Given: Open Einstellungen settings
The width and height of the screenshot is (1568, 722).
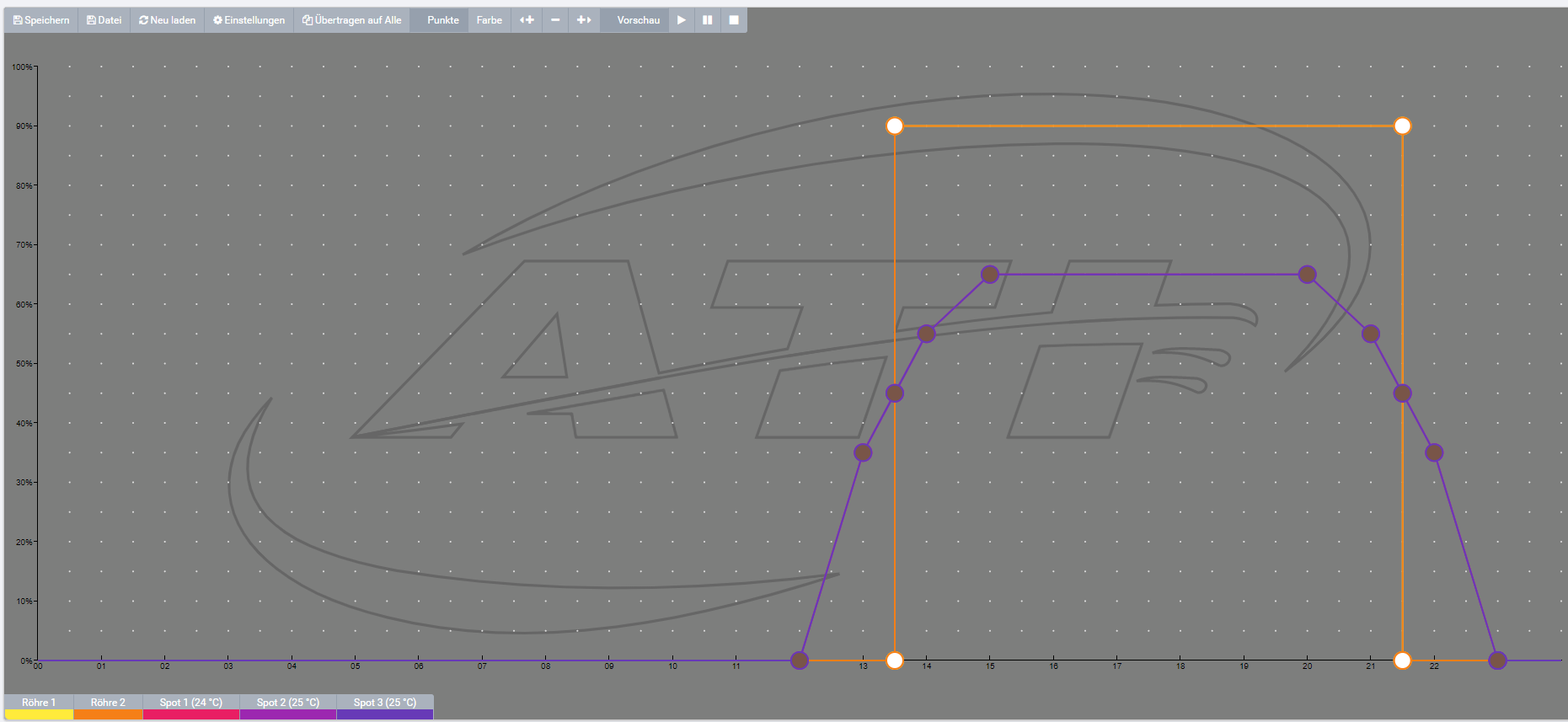Looking at the screenshot, I should coord(249,20).
